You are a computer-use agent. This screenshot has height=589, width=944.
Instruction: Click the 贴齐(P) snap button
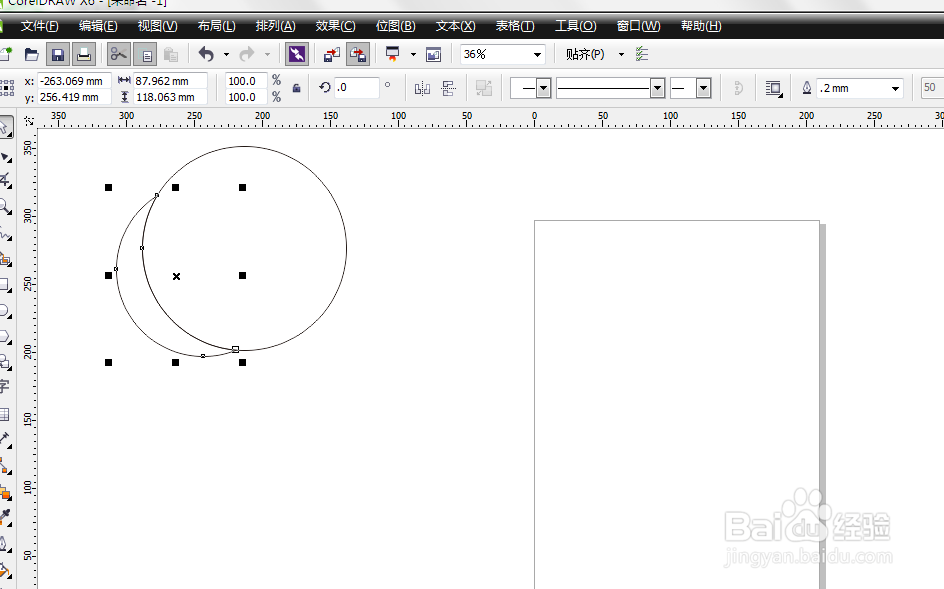tap(585, 54)
